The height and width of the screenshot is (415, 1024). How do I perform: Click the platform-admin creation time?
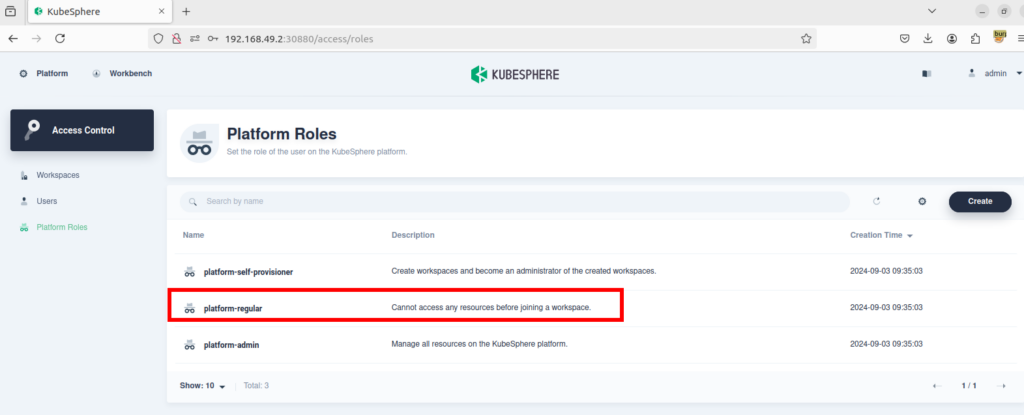coord(885,344)
